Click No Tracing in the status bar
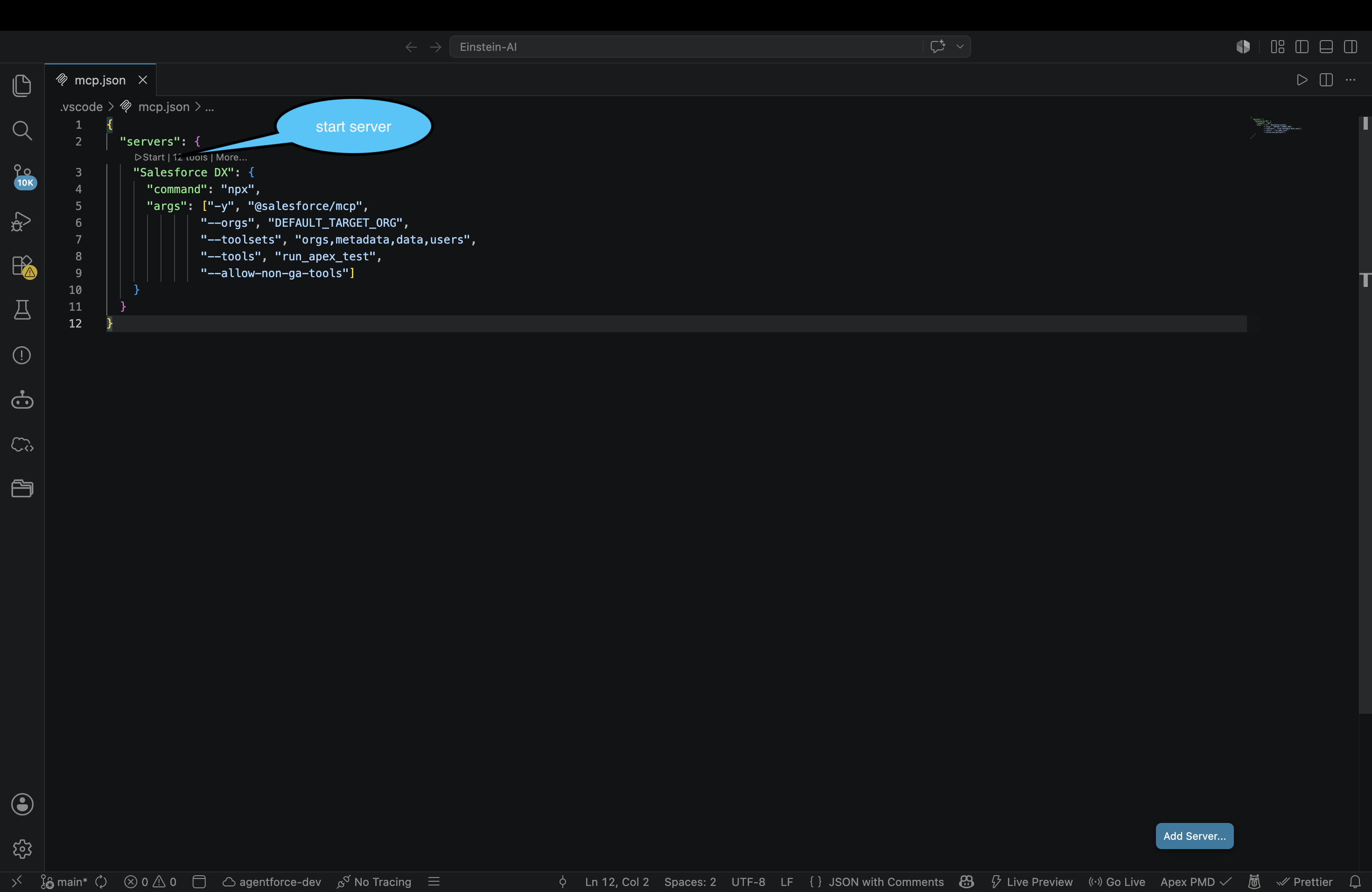Viewport: 1372px width, 892px height. click(374, 882)
